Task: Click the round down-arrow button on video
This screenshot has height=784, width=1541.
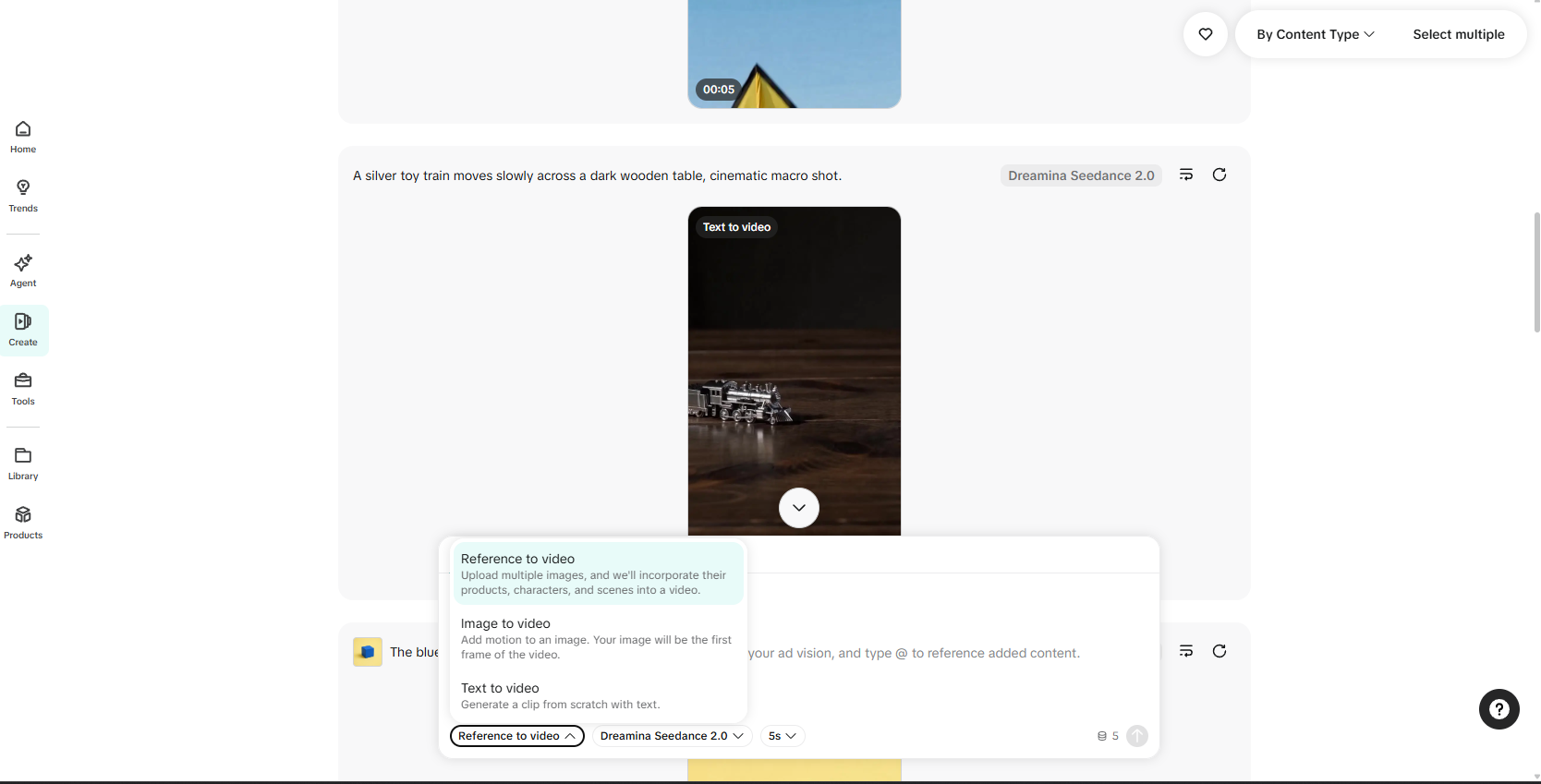Action: [799, 508]
